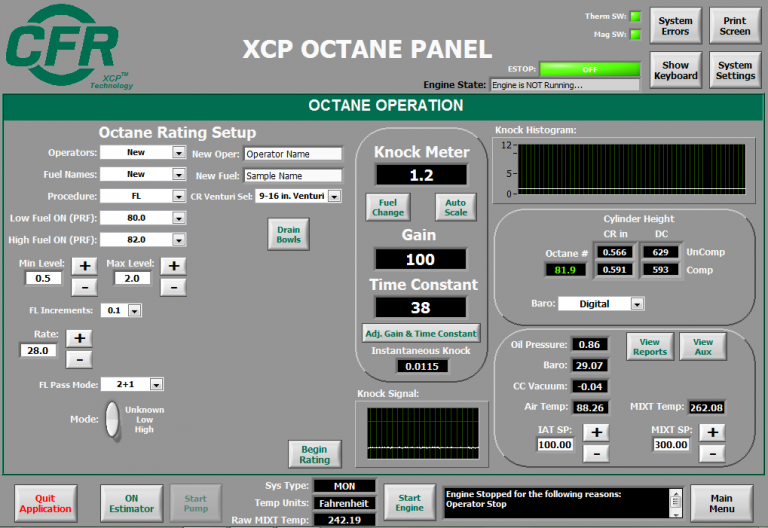Screen dimensions: 768x528
Task: Open System Errors
Action: (675, 26)
